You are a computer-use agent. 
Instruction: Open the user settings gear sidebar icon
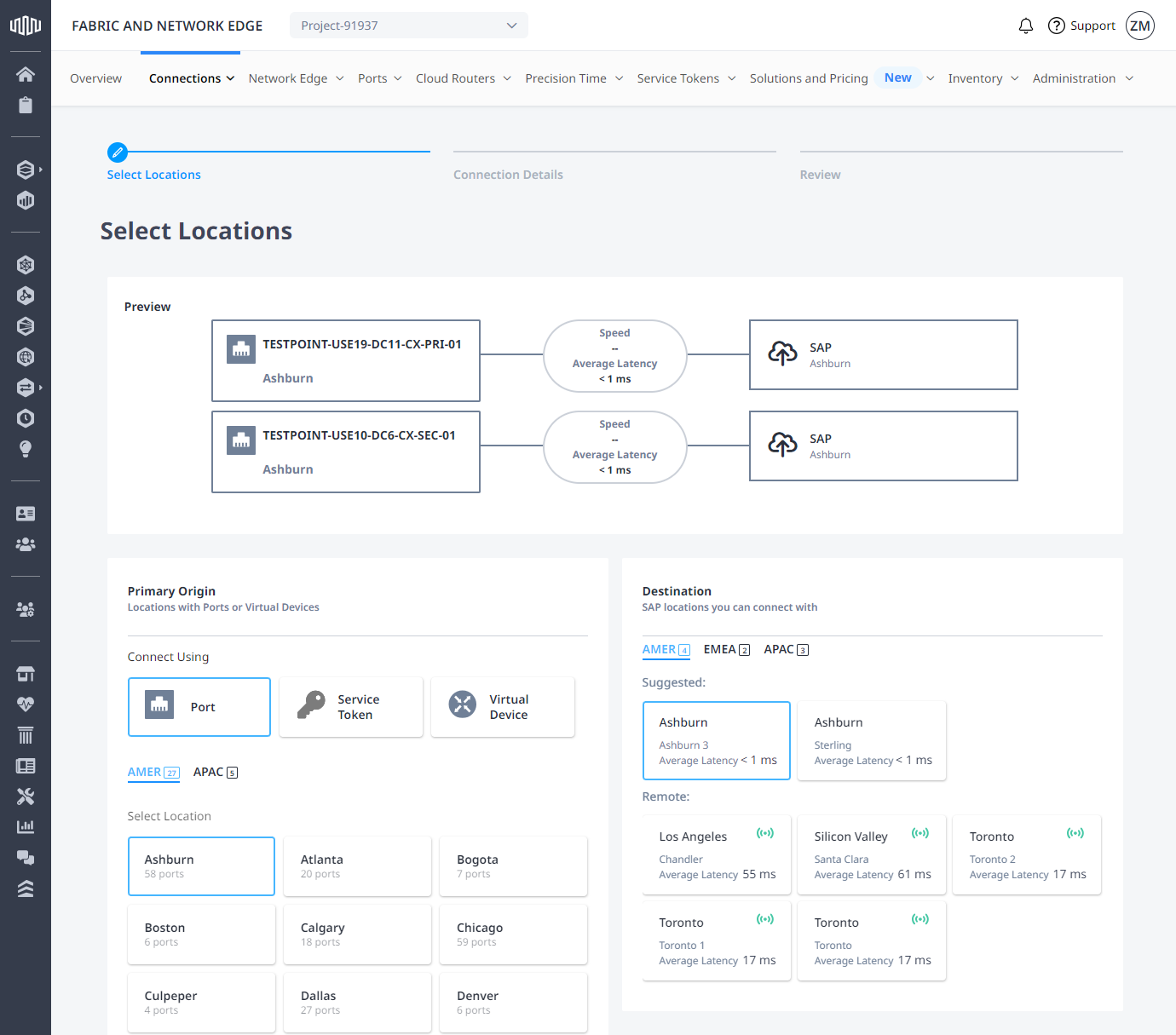coord(26,609)
